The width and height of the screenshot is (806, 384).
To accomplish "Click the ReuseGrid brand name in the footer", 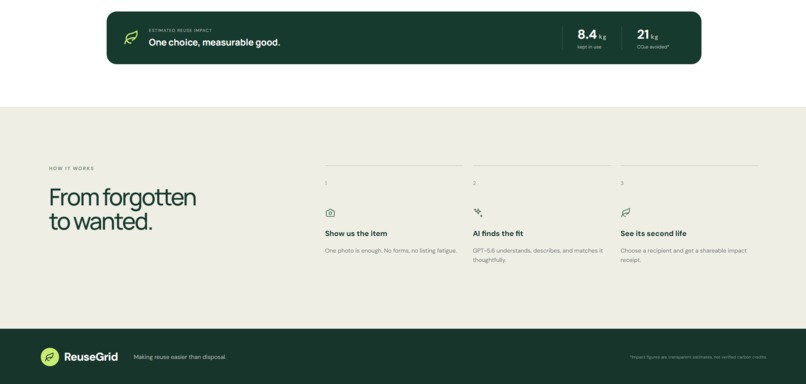I will (x=91, y=357).
